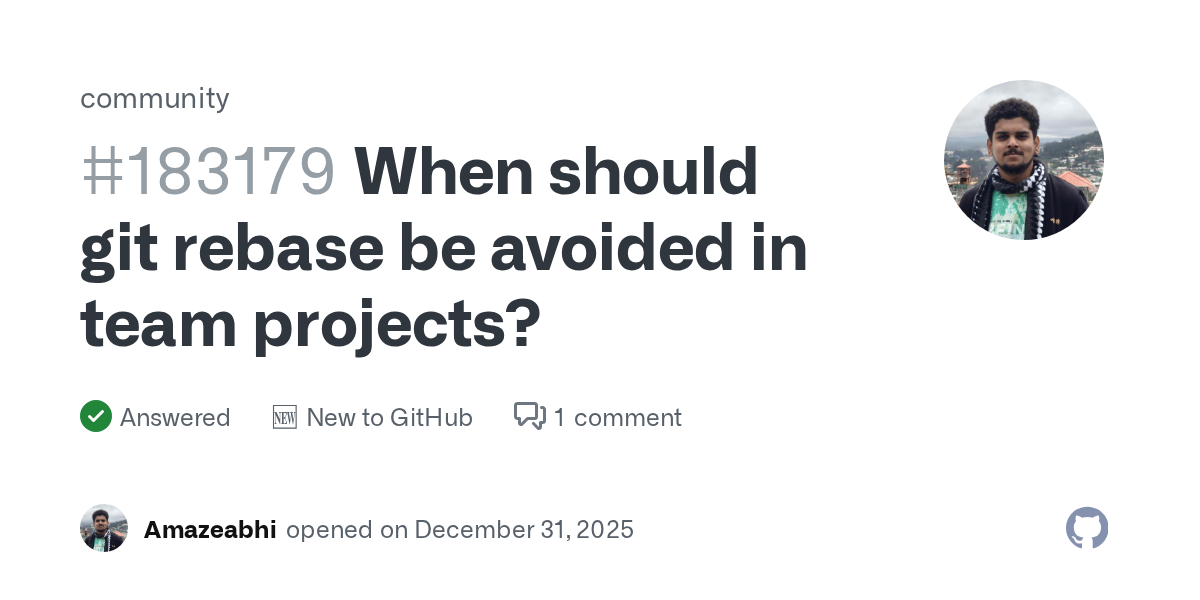Viewport: 1200px width, 600px height.
Task: Click the word "GitHub" in category label
Action: point(431,417)
